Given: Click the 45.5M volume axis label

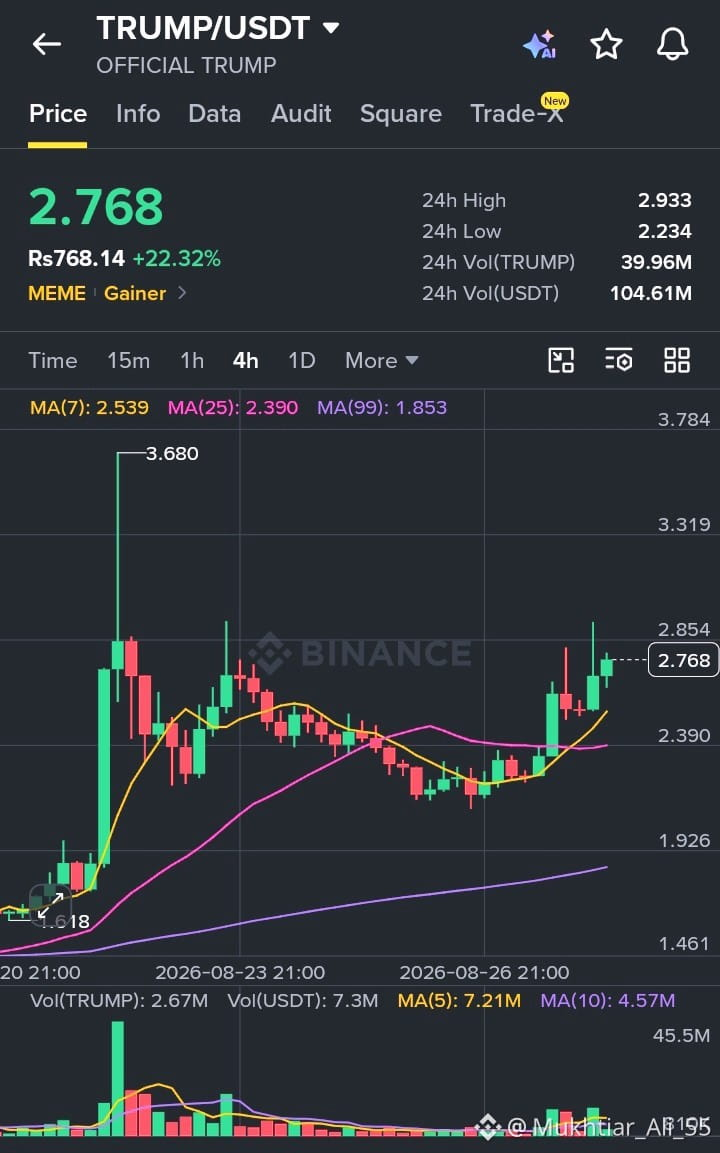Looking at the screenshot, I should point(682,1035).
